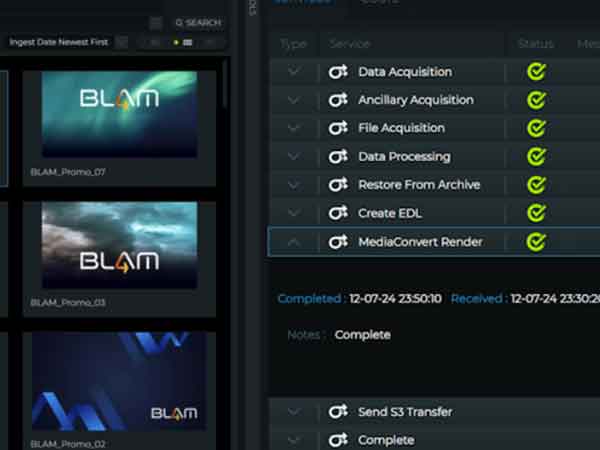Click the Ancillary Acquisition service icon
This screenshot has height=450, width=600.
point(338,100)
